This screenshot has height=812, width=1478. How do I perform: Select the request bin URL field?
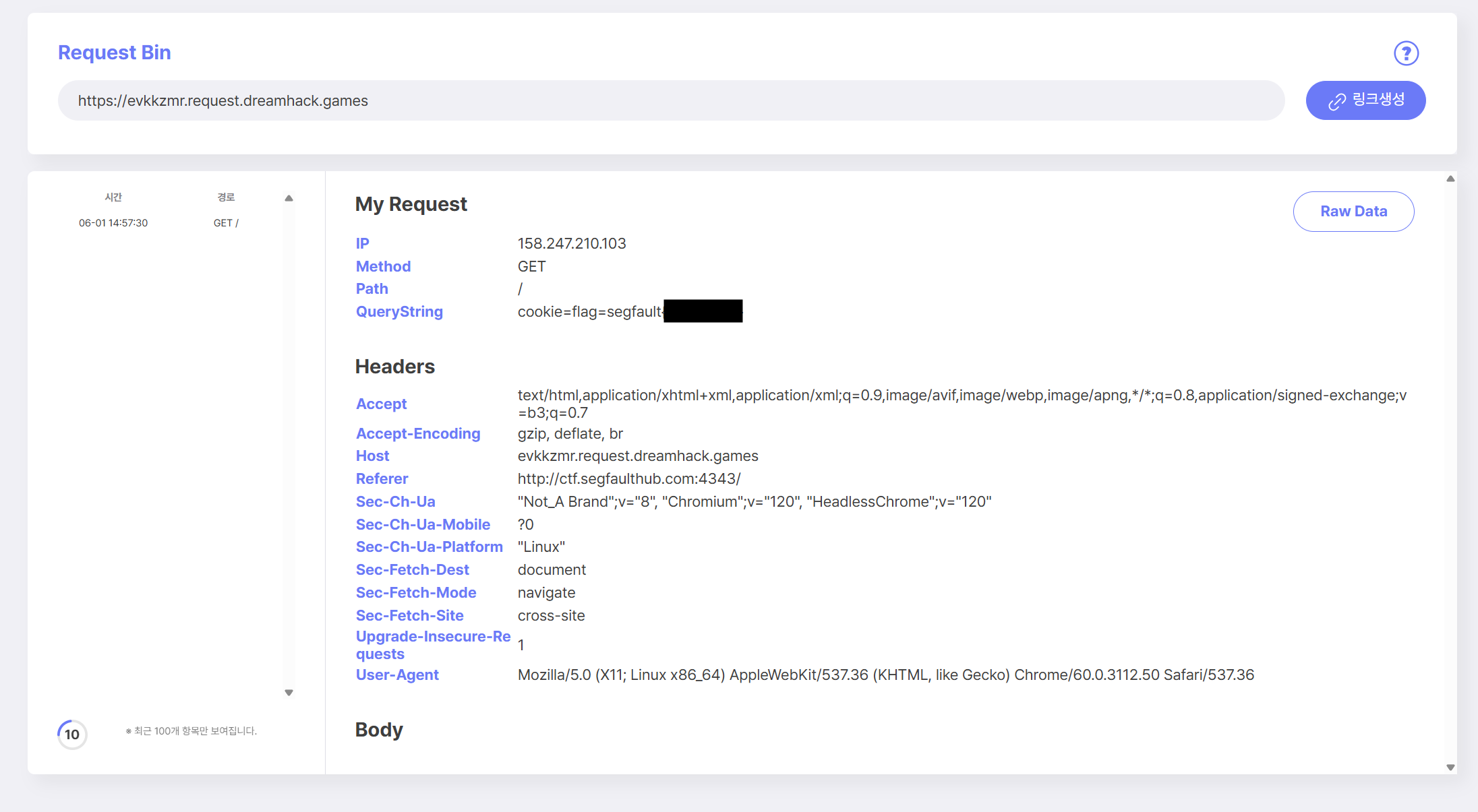coord(671,100)
